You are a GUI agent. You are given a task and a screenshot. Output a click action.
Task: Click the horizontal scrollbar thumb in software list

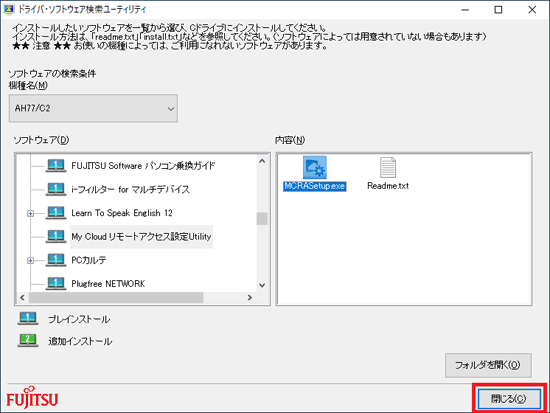(116, 298)
